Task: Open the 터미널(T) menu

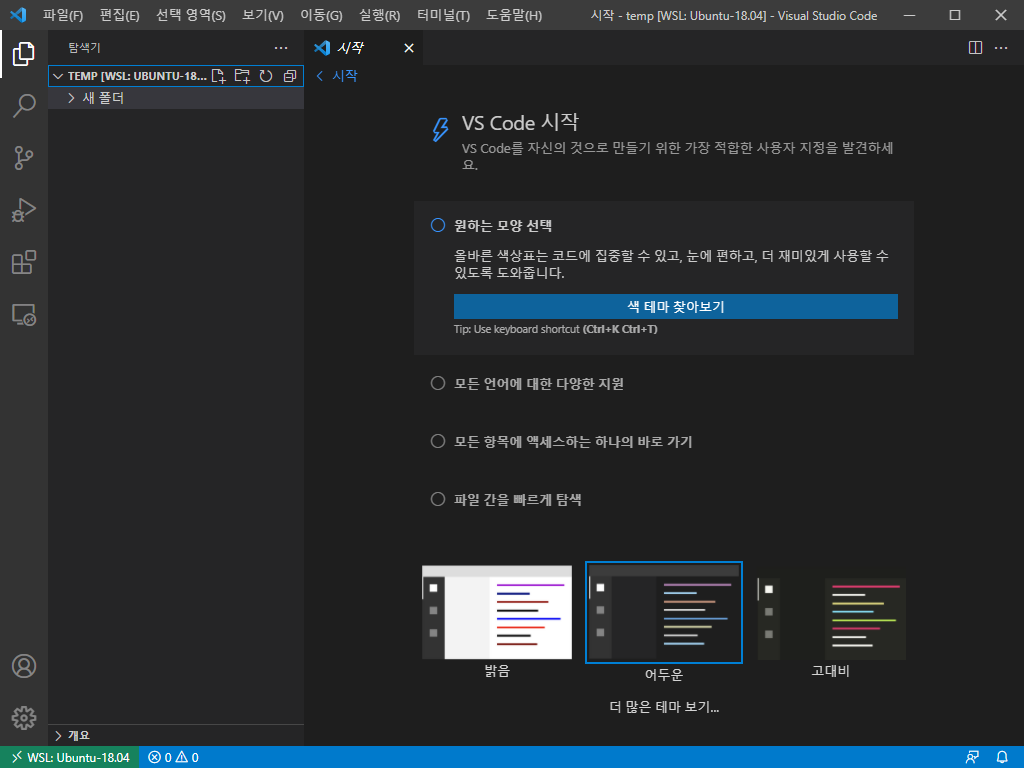Action: (443, 15)
